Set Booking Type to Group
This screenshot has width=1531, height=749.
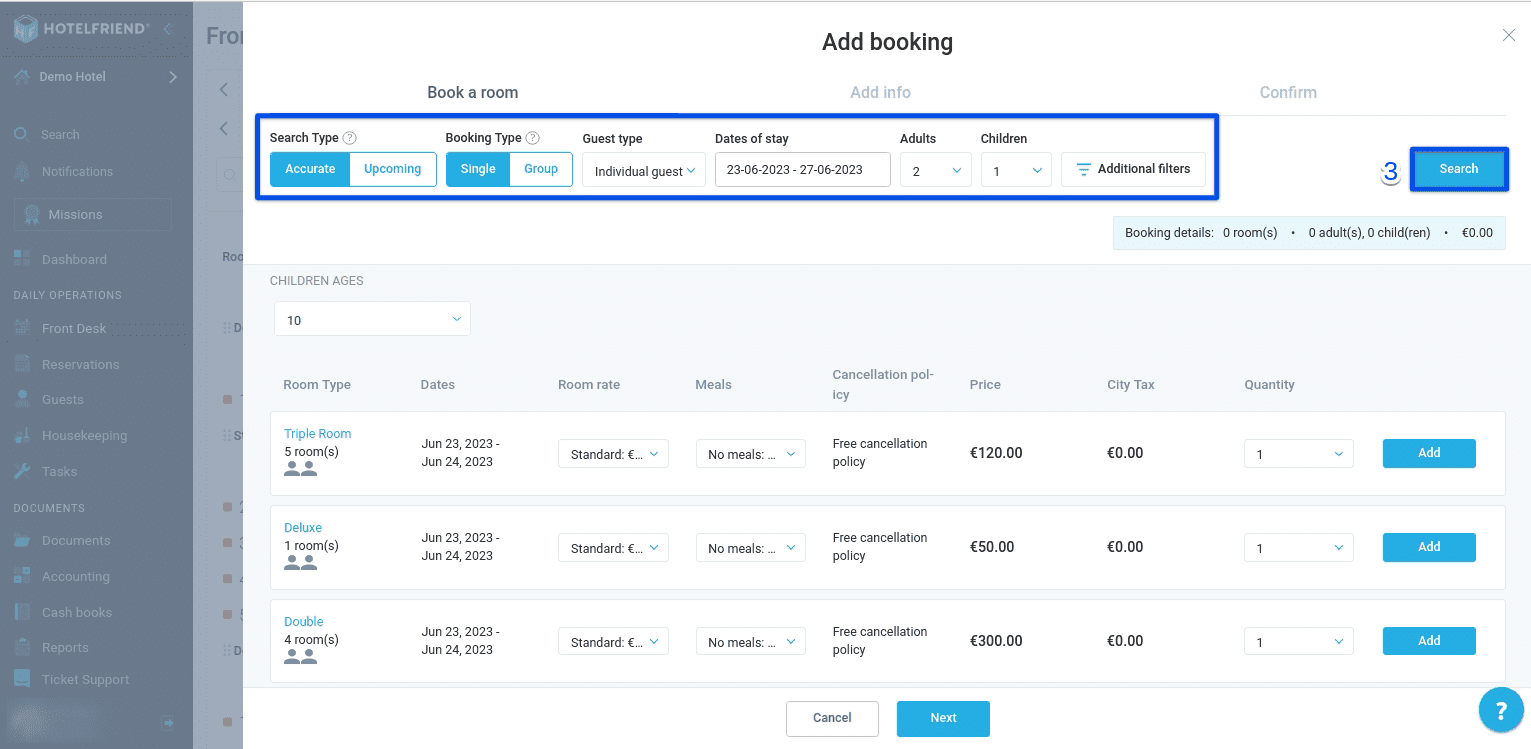[x=540, y=169]
